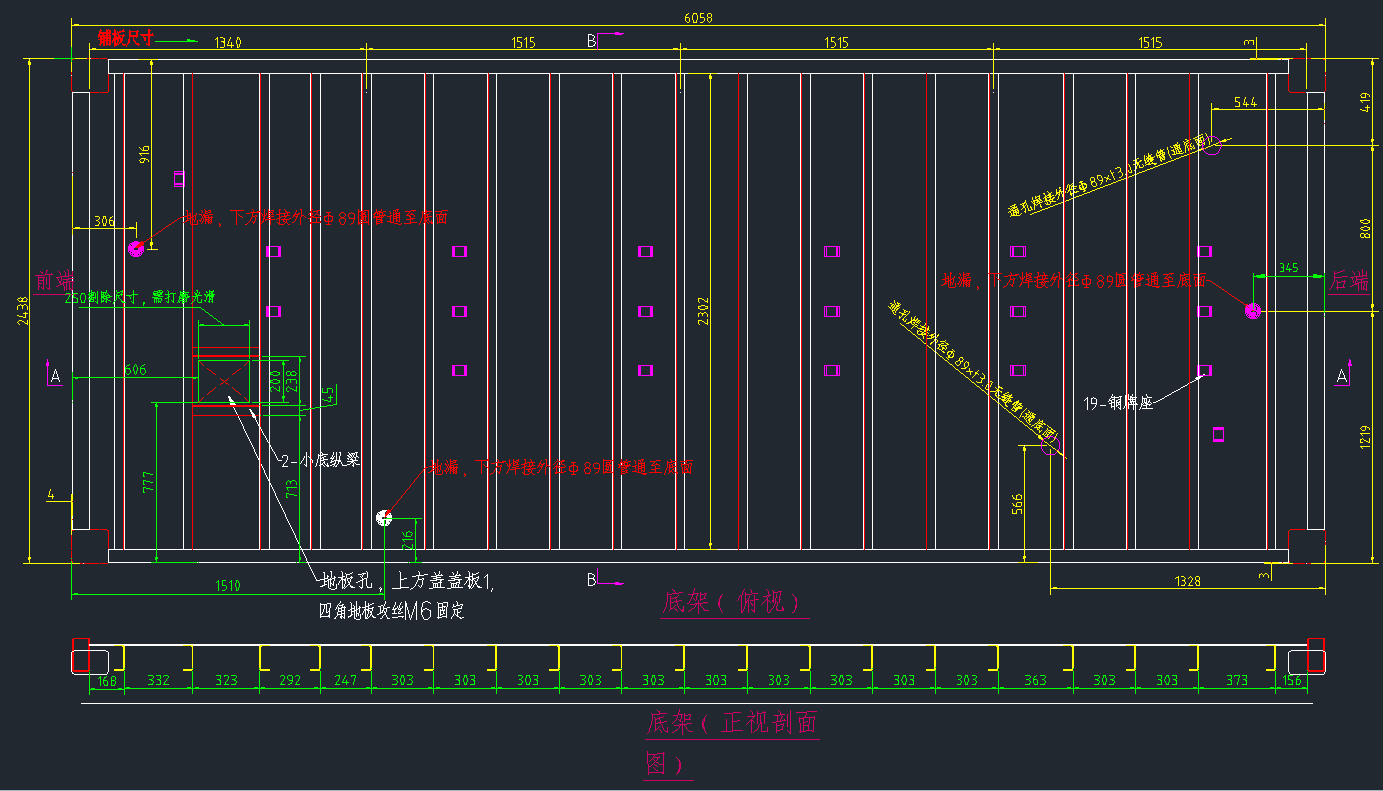Select the overall 6058 dimension text

pos(697,18)
